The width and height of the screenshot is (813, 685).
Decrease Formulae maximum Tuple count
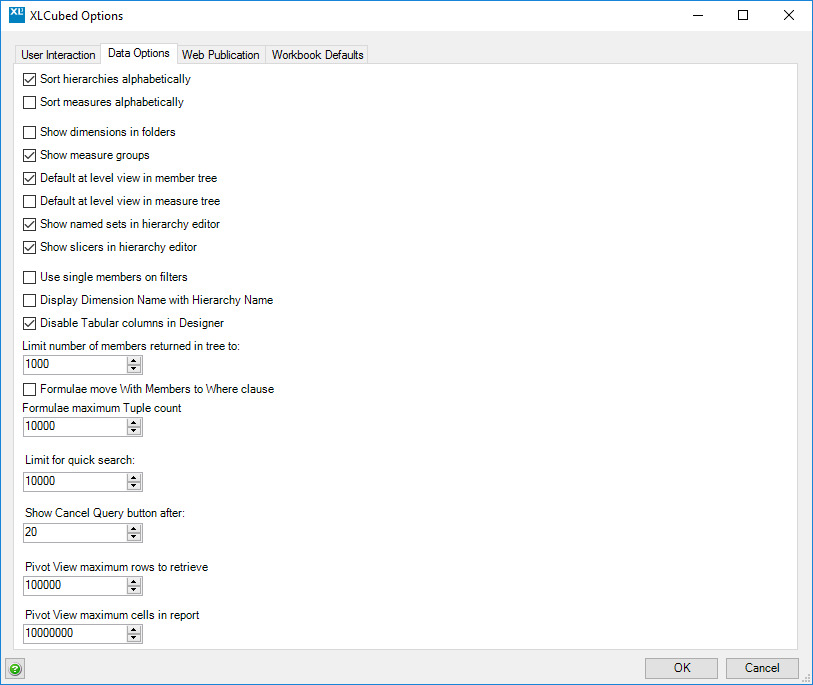(134, 431)
